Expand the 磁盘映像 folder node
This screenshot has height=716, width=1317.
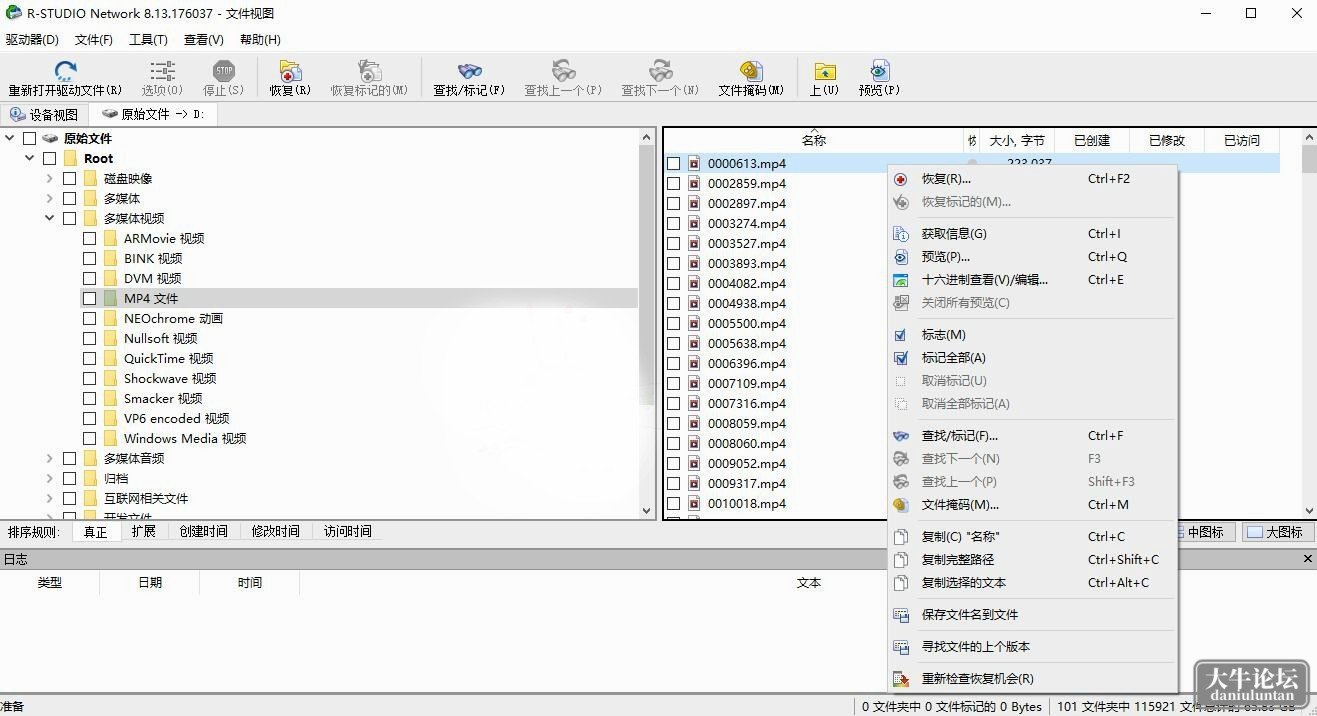pyautogui.click(x=50, y=178)
